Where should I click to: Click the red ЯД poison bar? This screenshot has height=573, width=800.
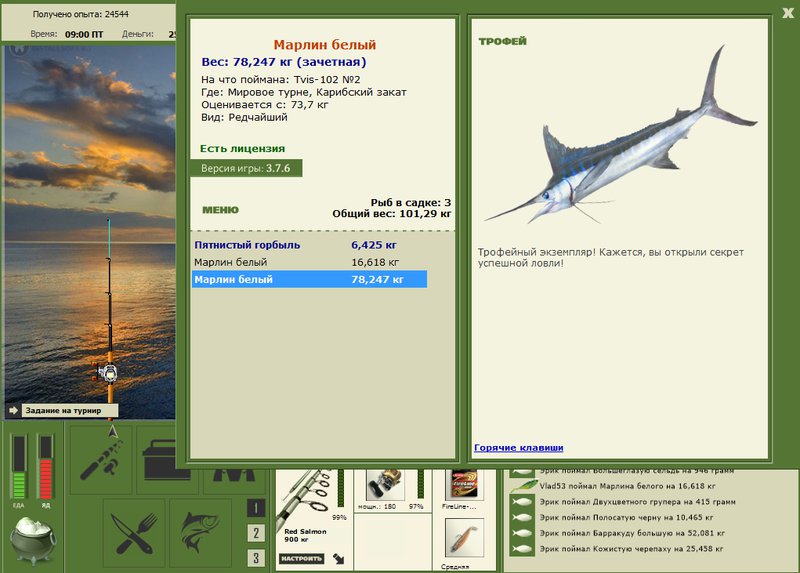(x=45, y=467)
